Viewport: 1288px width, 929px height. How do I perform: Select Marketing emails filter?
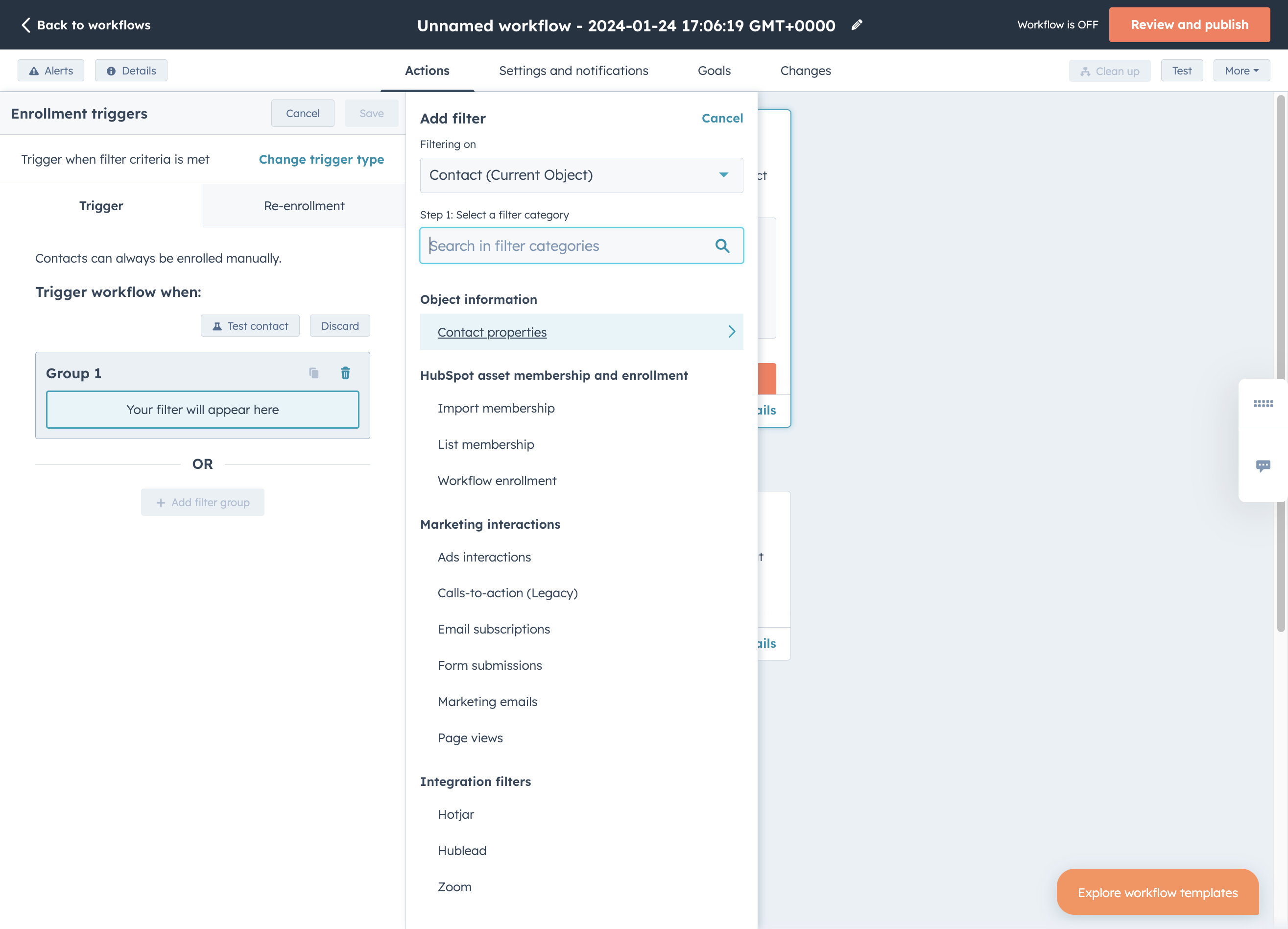487,702
